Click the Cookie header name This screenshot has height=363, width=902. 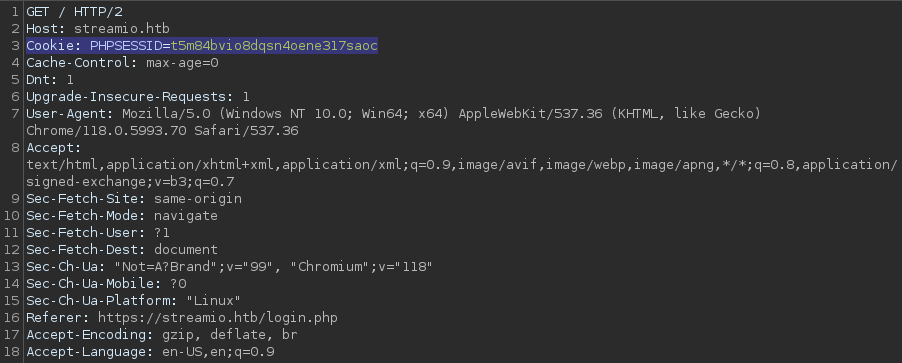[54, 46]
